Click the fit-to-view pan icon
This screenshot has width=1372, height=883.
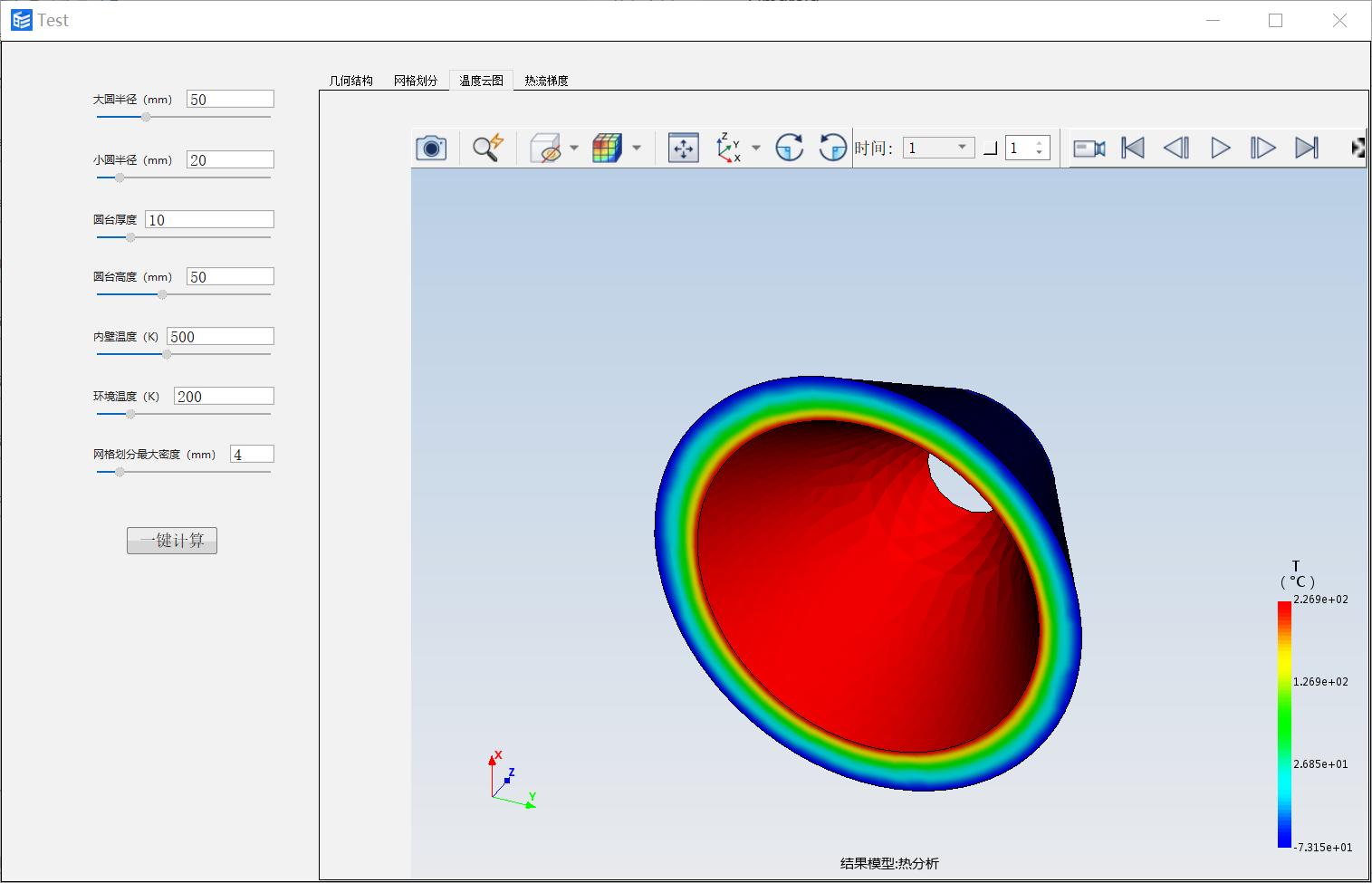pos(684,148)
